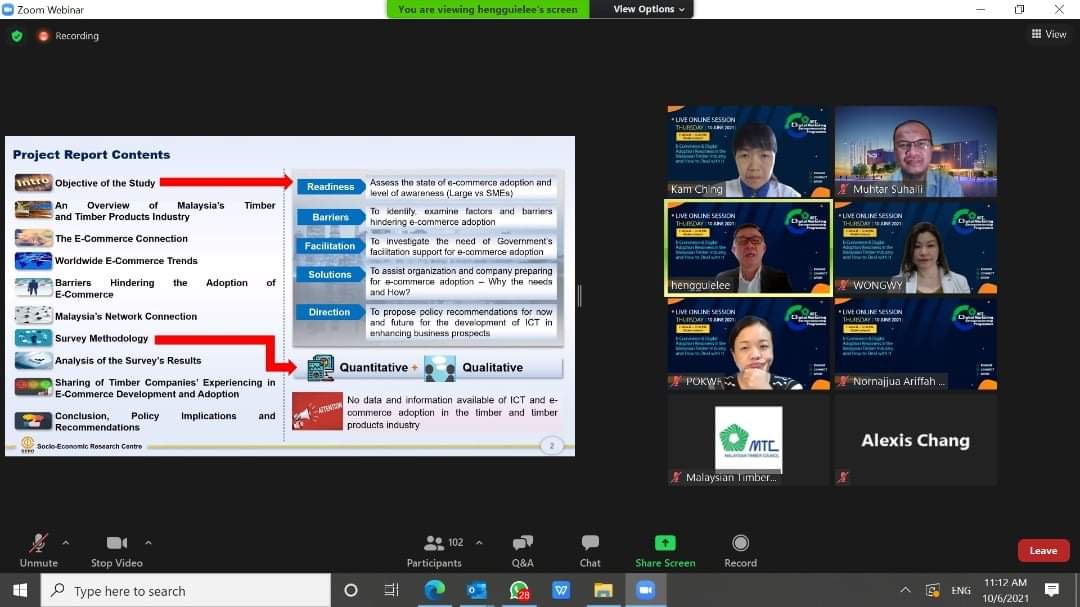Open the Windows Start menu
The image size is (1080, 607).
pos(20,590)
